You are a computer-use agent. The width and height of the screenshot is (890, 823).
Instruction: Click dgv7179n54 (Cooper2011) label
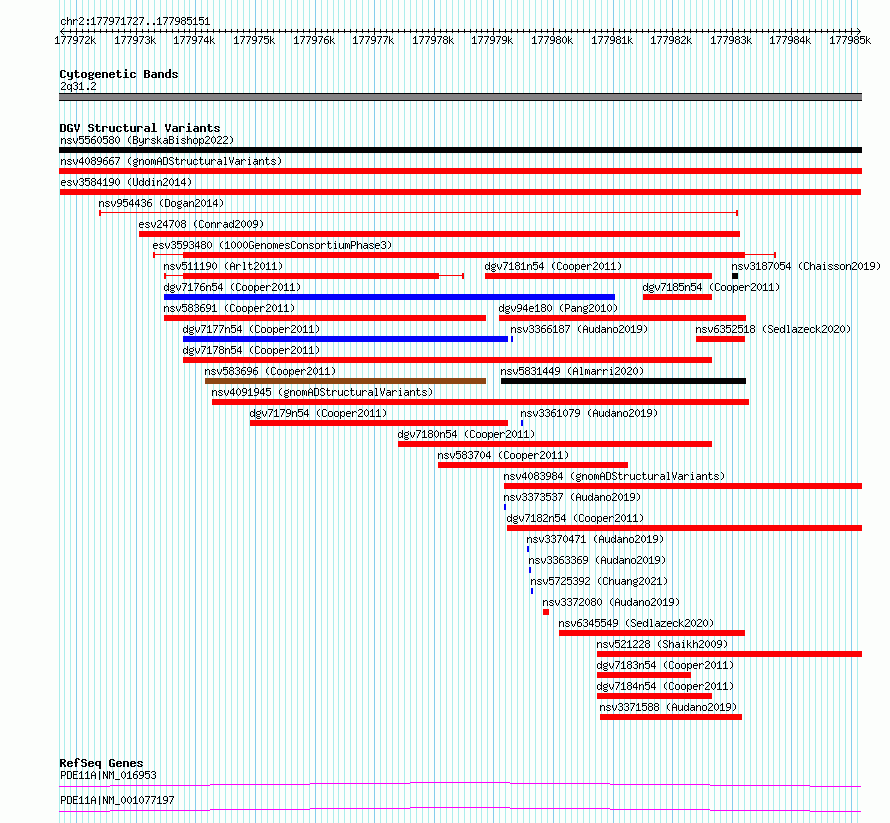click(318, 413)
